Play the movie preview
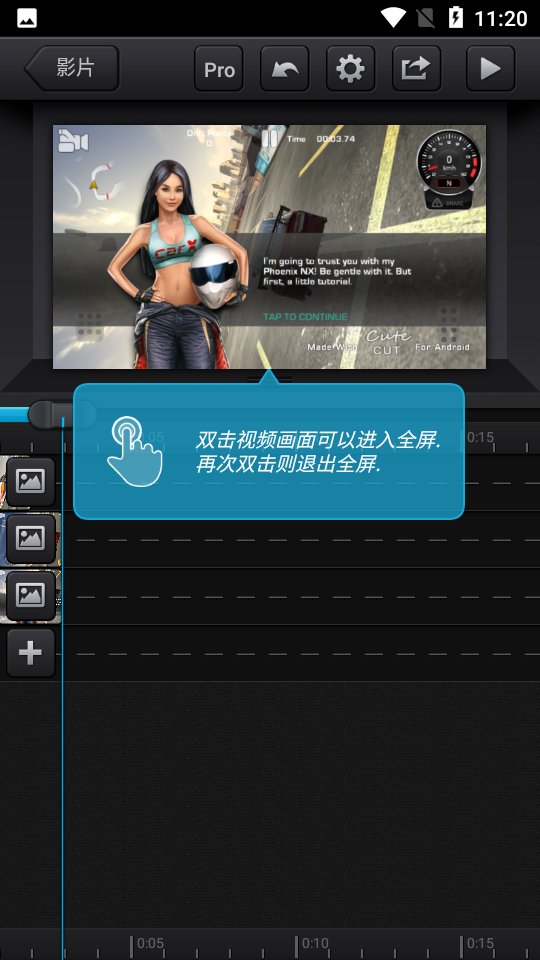This screenshot has height=960, width=540. pyautogui.click(x=490, y=69)
